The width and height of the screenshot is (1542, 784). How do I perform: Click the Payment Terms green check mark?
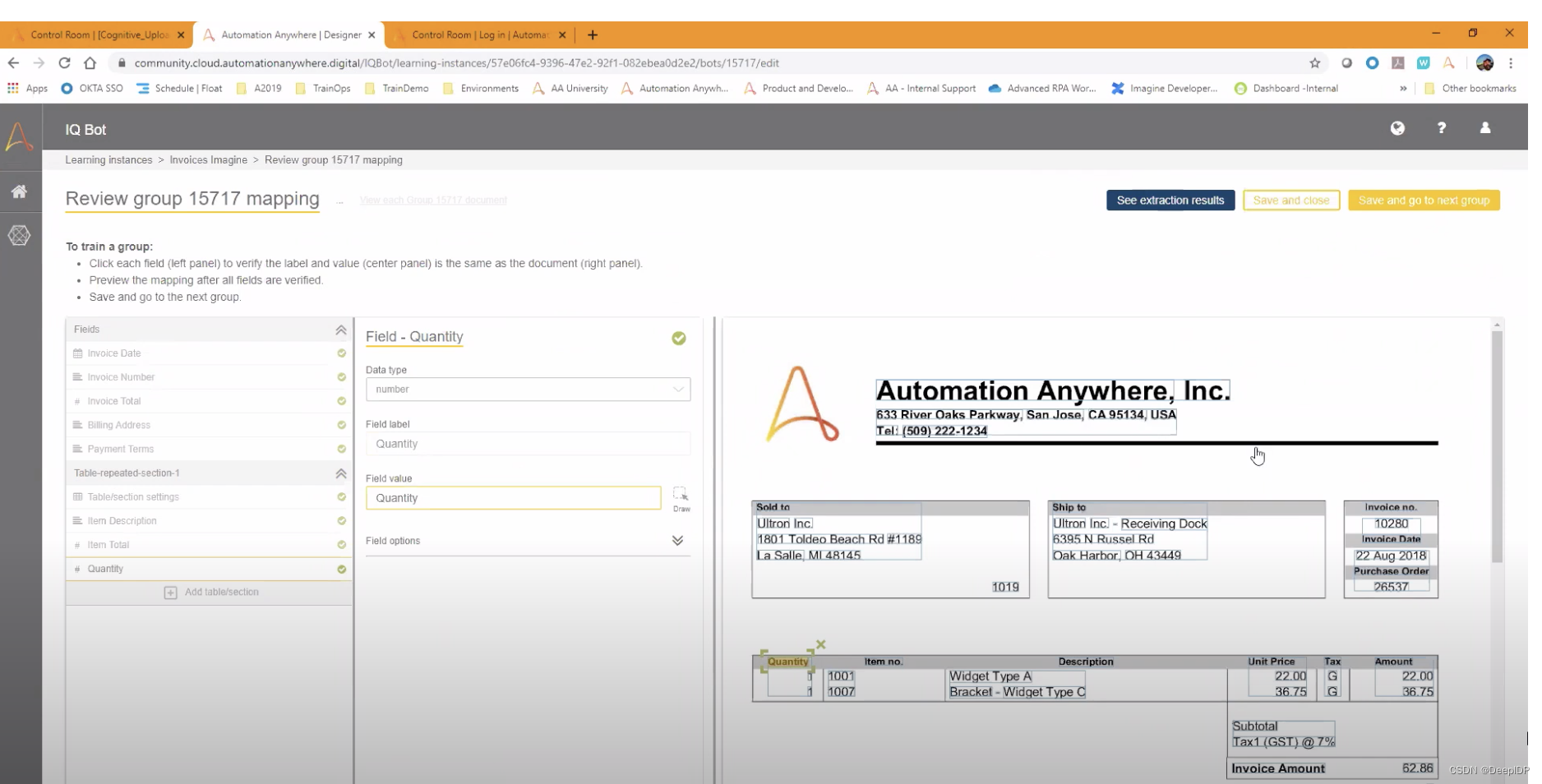pyautogui.click(x=341, y=449)
